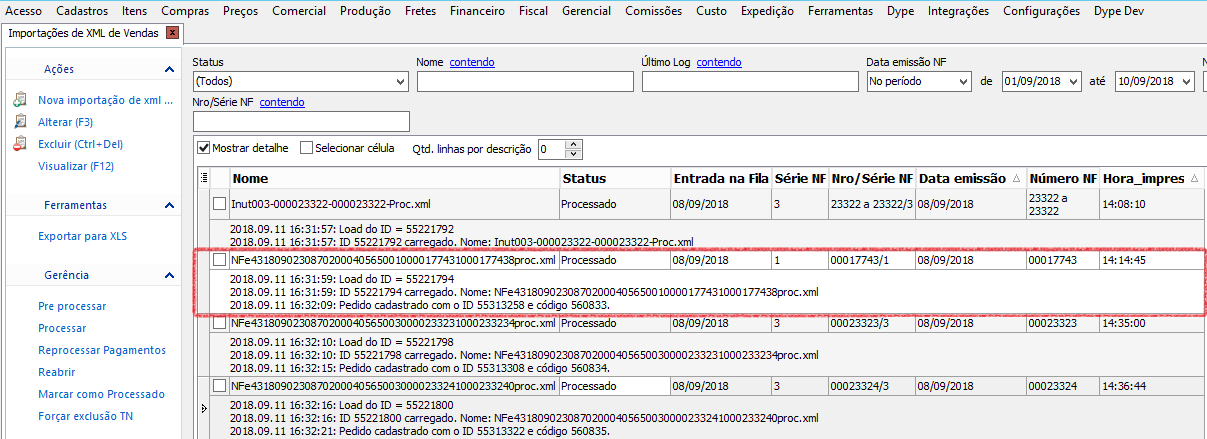Click the Nro/Série NF filter input field
The height and width of the screenshot is (439, 1207).
pos(301,121)
